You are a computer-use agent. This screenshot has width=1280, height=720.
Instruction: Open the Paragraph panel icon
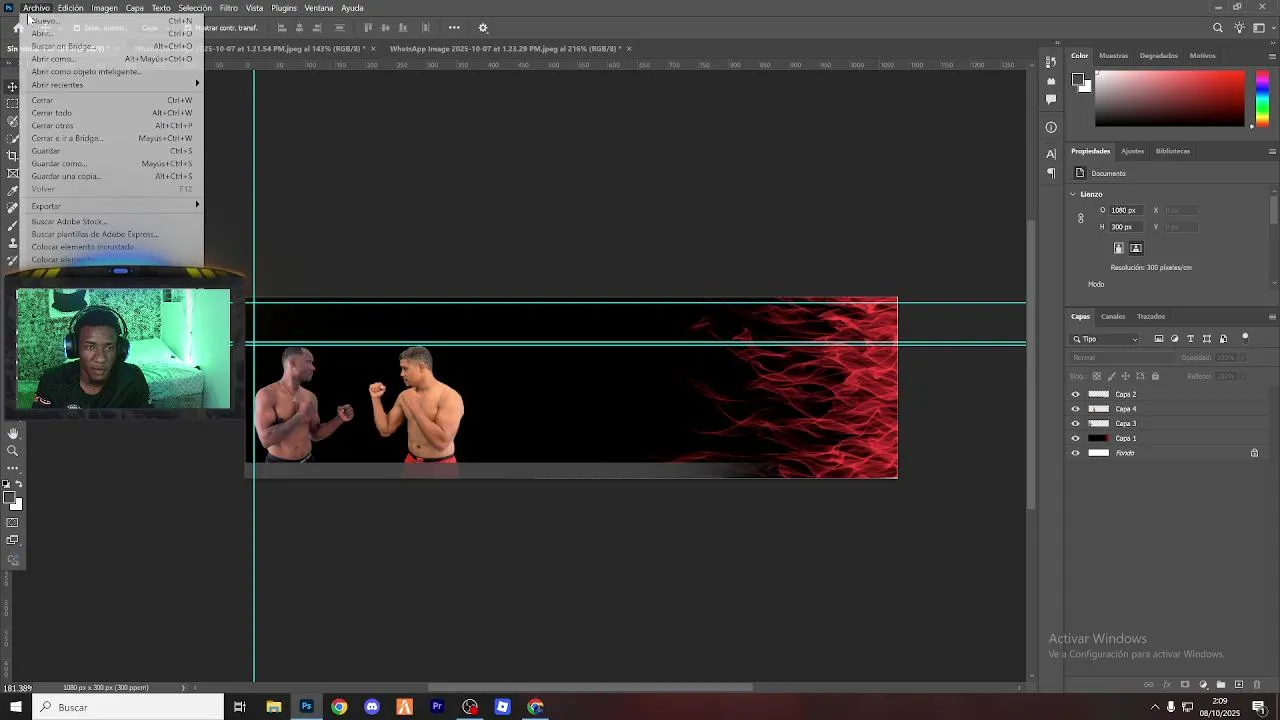(x=1051, y=173)
